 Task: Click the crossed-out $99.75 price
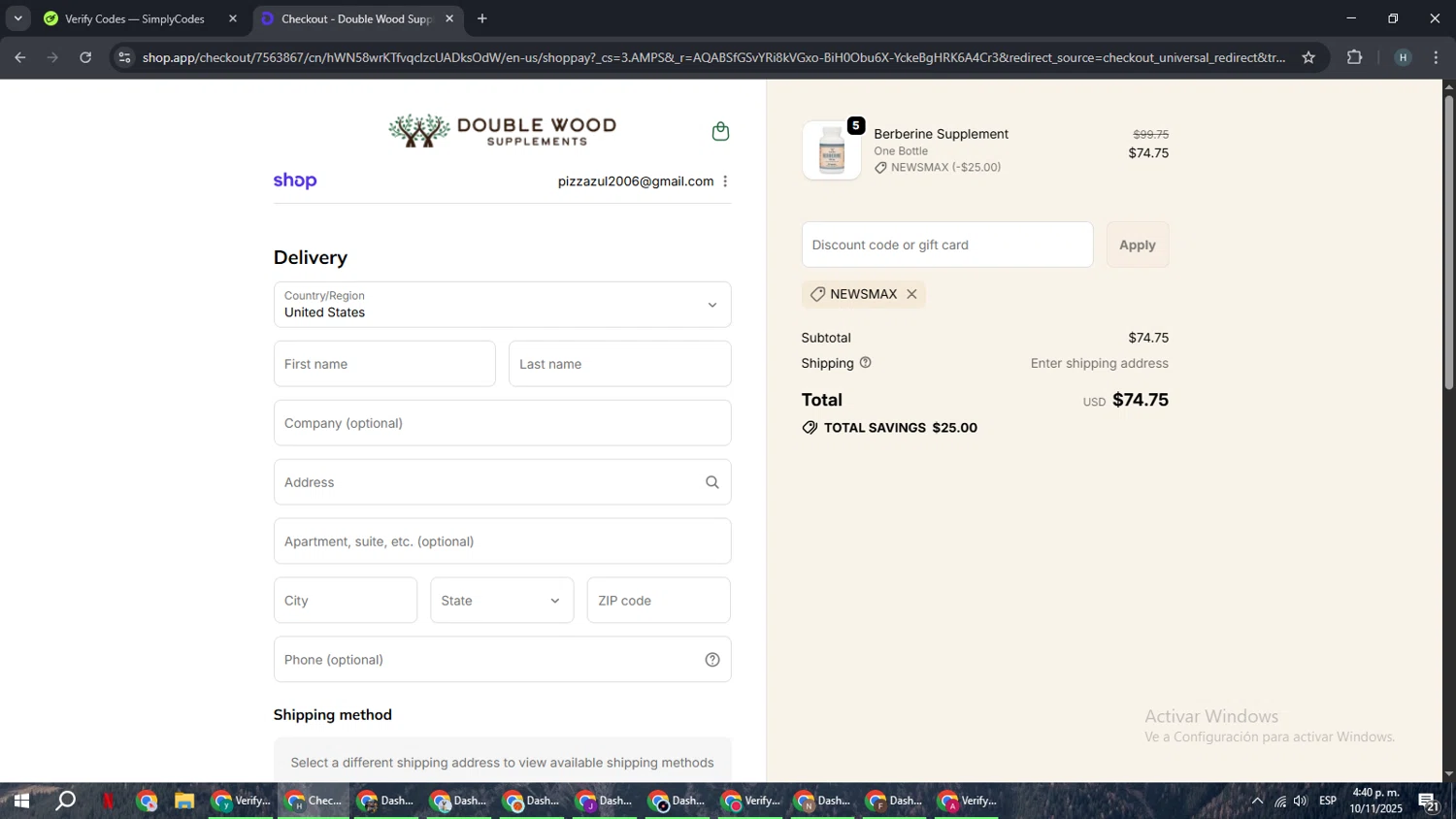click(1151, 135)
